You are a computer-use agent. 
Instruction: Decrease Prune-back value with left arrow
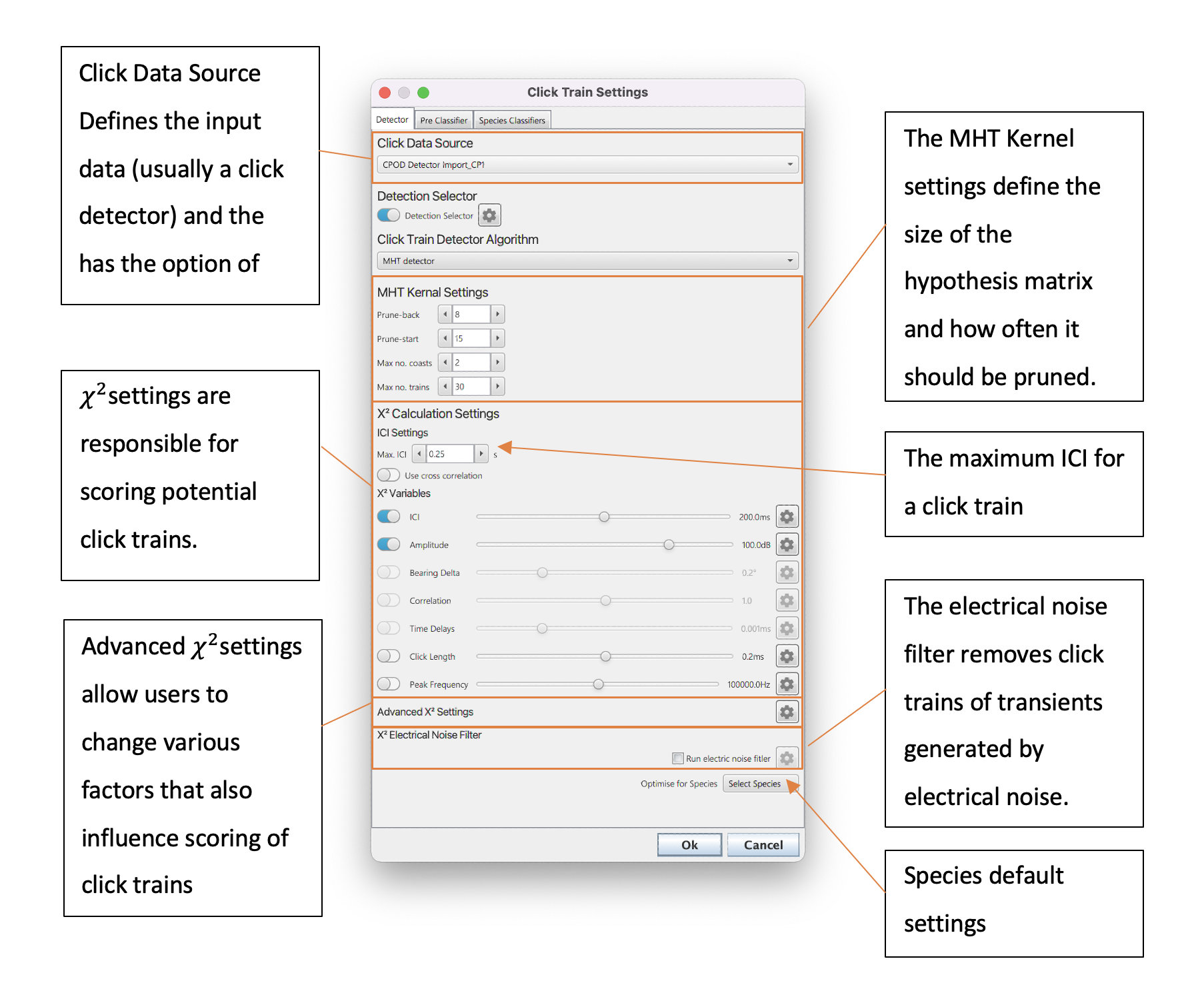445,314
